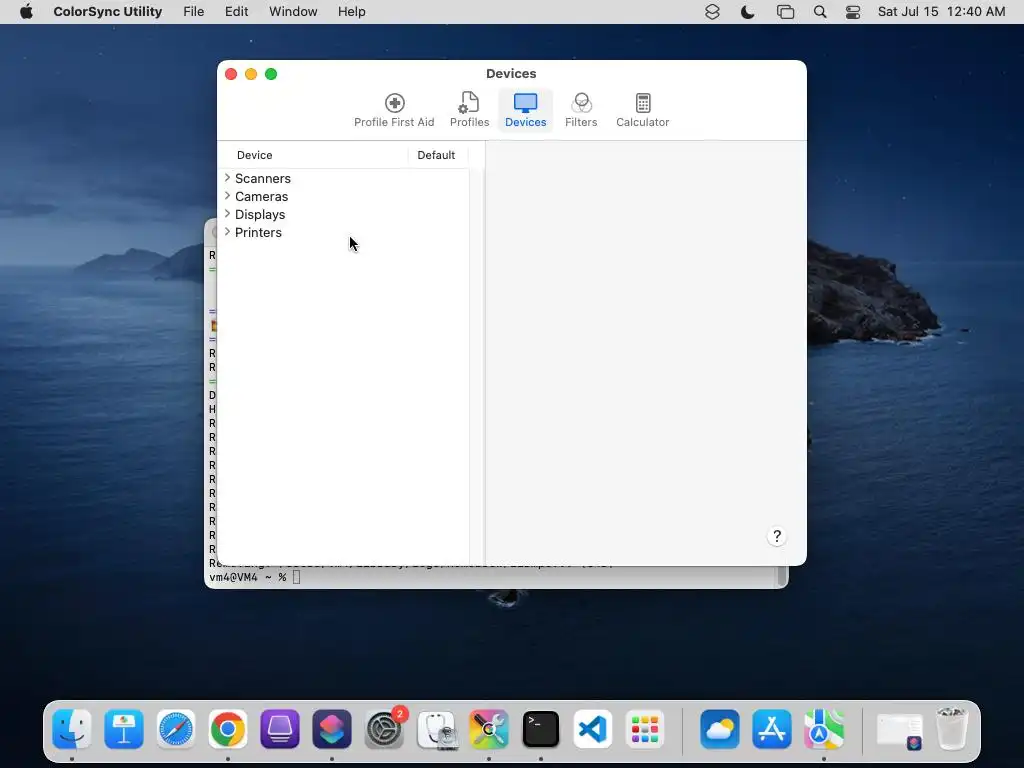
Task: Open the Help menu
Action: click(x=351, y=12)
